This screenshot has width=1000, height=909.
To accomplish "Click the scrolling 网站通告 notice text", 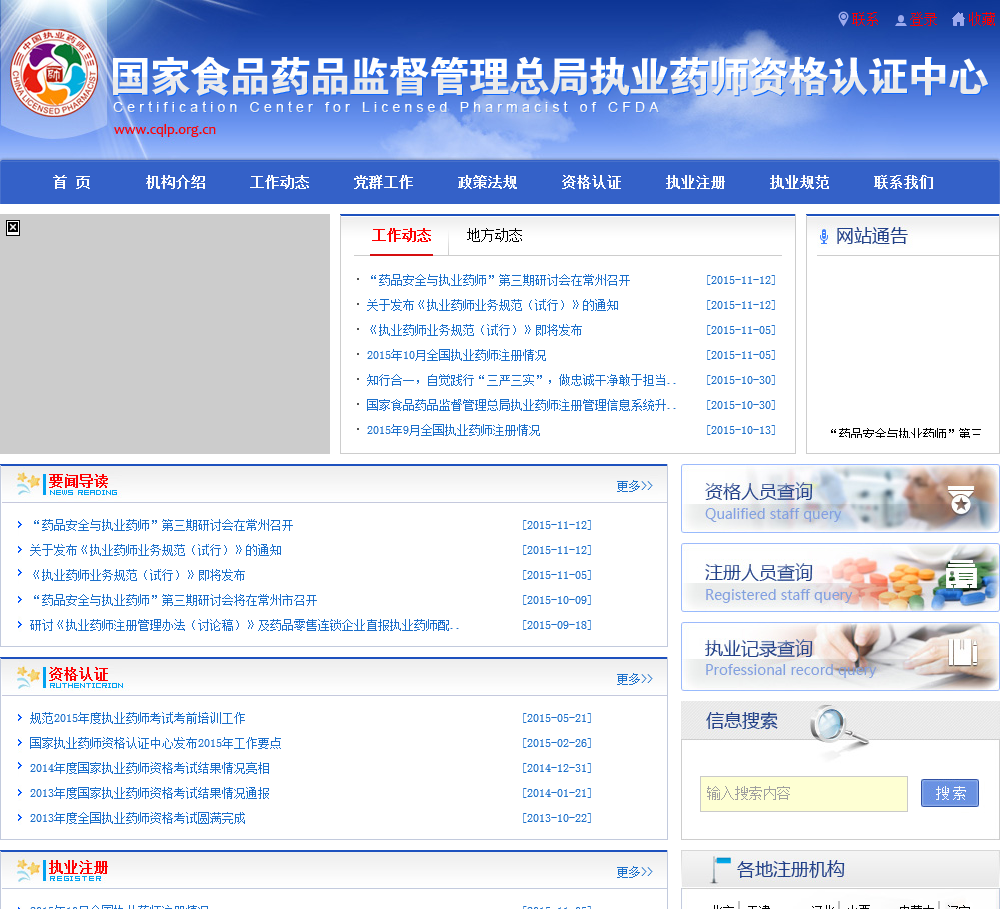I will 906,433.
